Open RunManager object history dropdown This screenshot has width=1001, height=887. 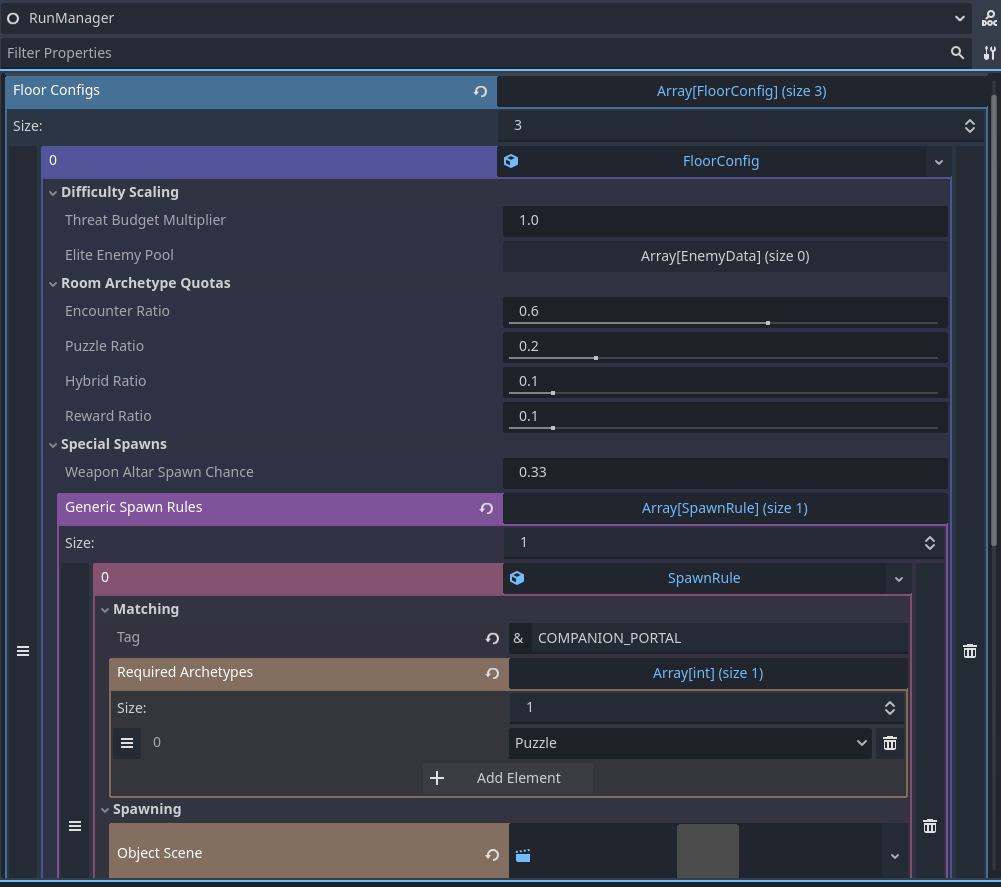click(x=960, y=19)
